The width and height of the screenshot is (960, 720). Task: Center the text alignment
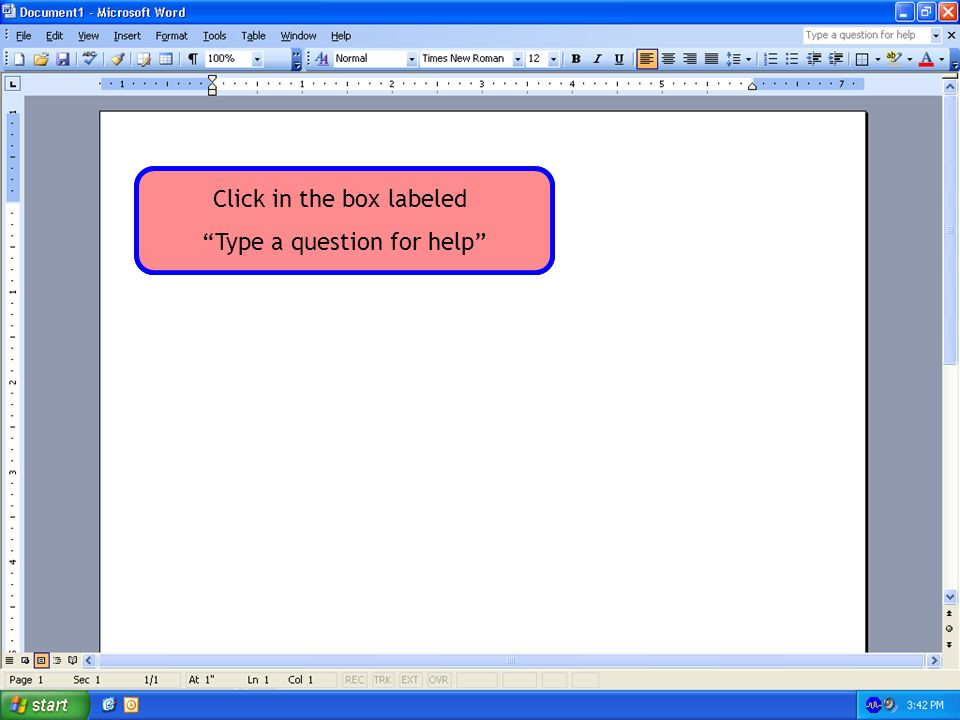[x=668, y=59]
